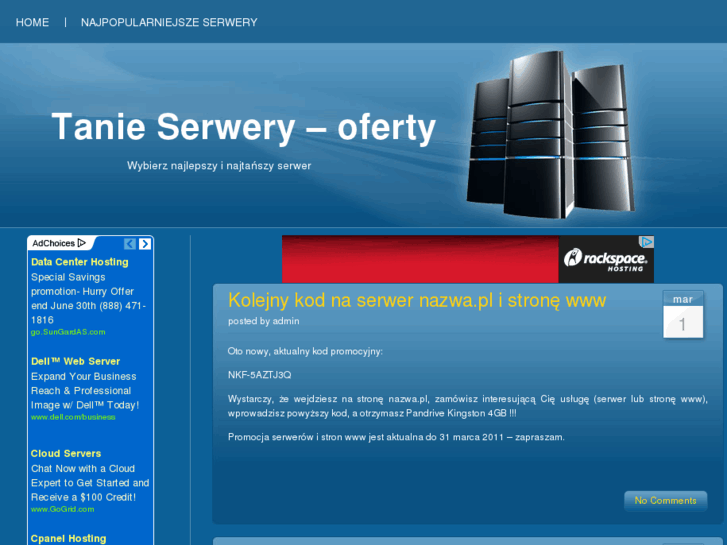This screenshot has height=545, width=727.
Task: Click the server towers header image
Action: coord(551,135)
